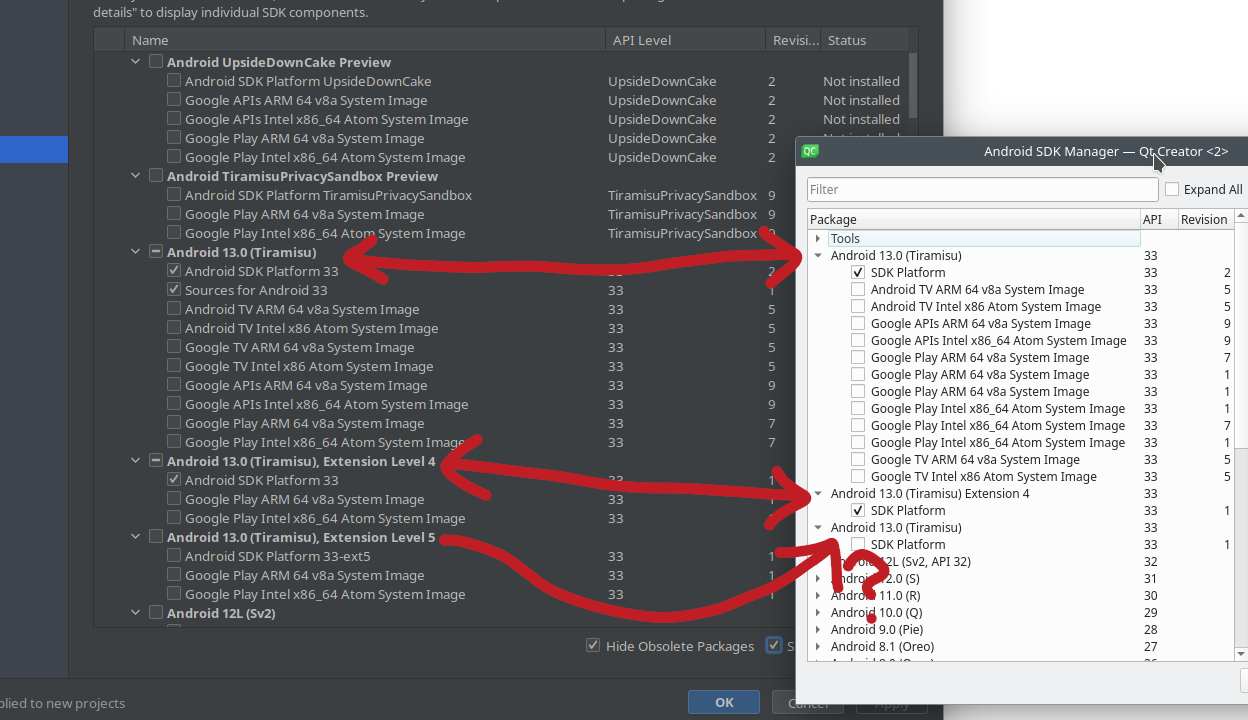Check Android SDK Platform TiramisuPrivacySandbox
Screen dimensions: 1248x720
[174, 195]
